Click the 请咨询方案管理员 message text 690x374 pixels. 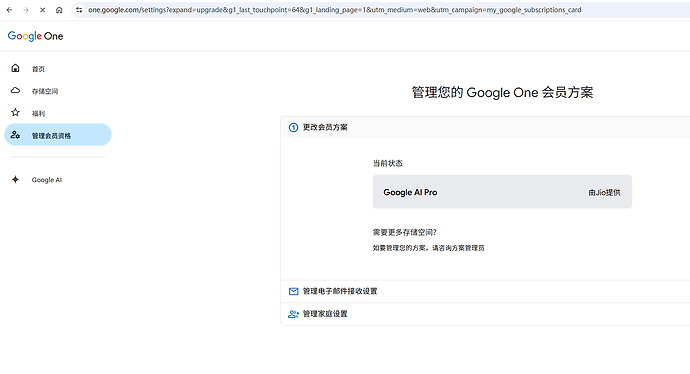tap(458, 248)
